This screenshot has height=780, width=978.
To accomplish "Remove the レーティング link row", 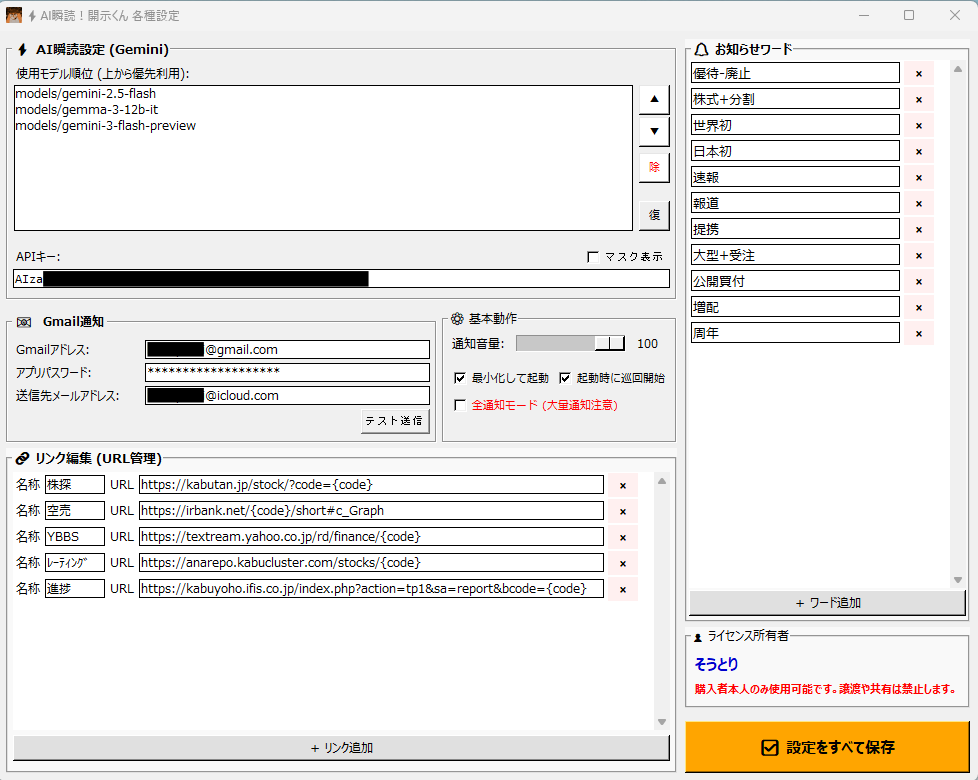I will (x=622, y=564).
